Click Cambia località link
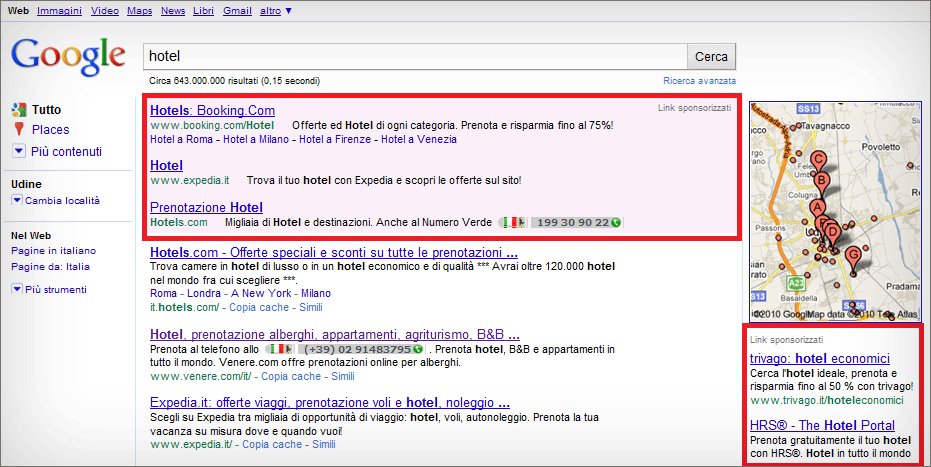The width and height of the screenshot is (931, 467). [x=62, y=201]
